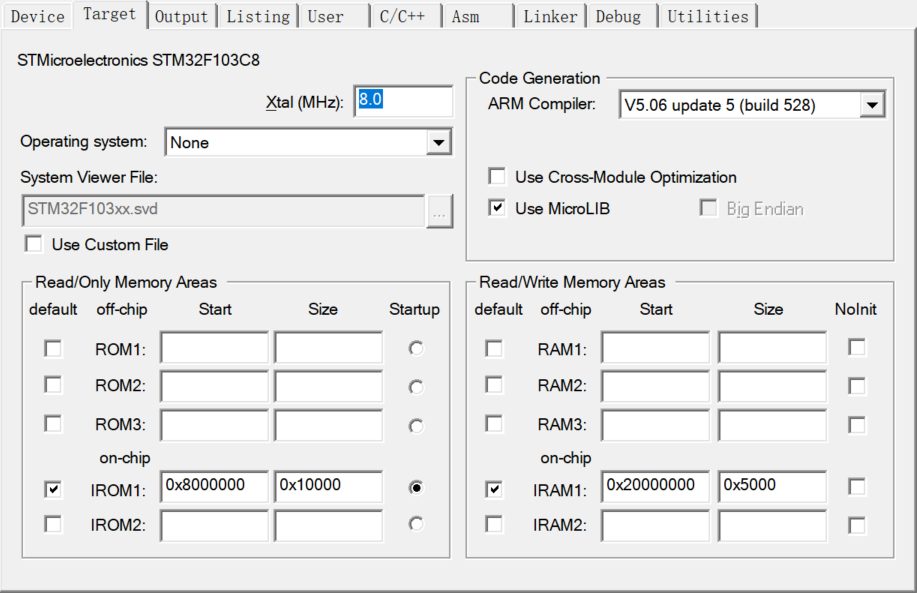Open the C/C++ tab
917x593 pixels.
[x=406, y=16]
